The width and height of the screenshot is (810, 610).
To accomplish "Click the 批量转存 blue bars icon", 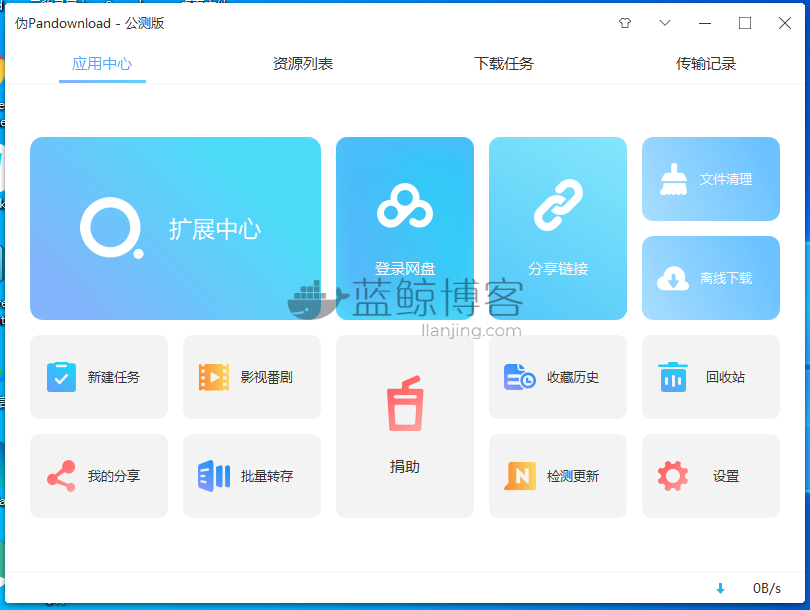I will point(214,476).
